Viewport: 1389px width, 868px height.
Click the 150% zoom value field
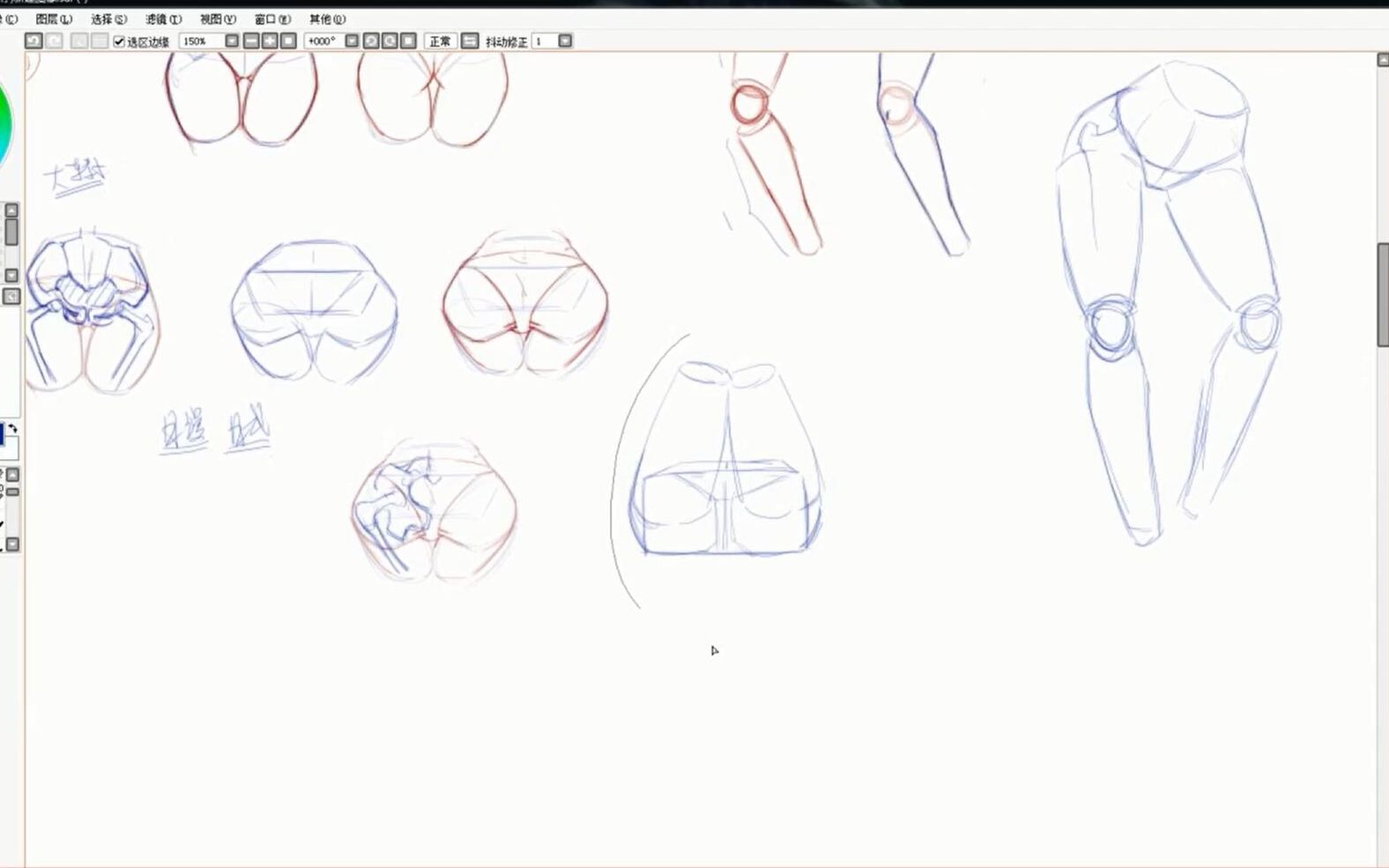click(201, 41)
